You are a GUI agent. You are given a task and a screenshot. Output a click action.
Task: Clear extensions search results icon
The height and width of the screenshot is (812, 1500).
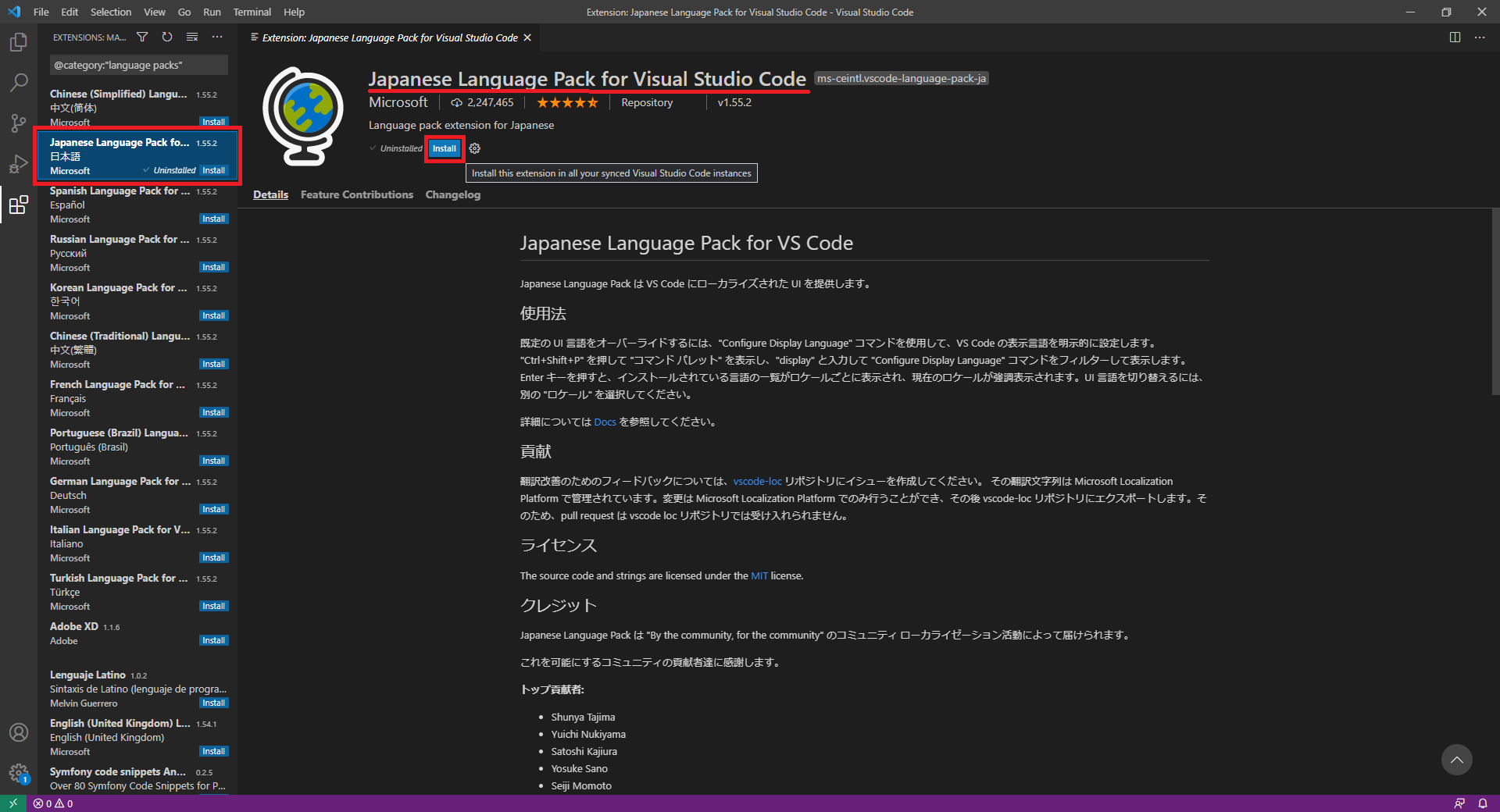tap(192, 37)
